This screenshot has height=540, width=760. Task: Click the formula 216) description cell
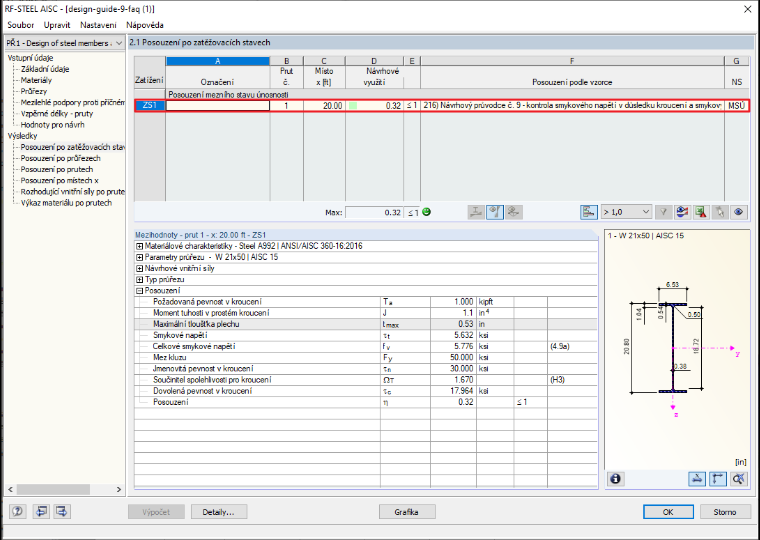tap(572, 105)
